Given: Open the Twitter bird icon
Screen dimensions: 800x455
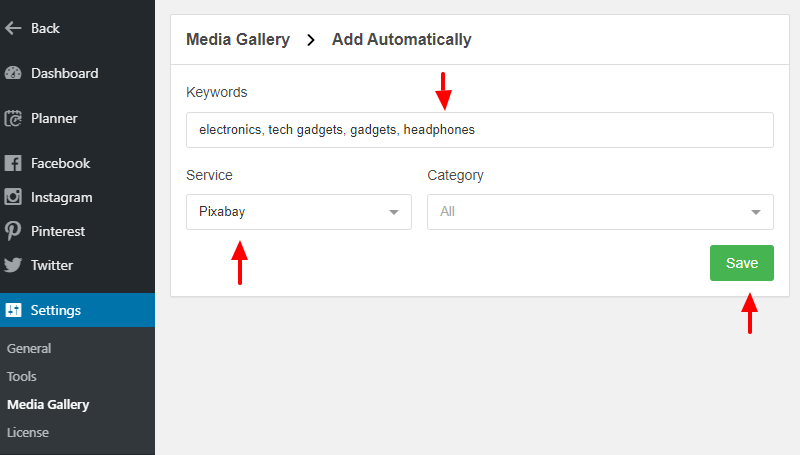Looking at the screenshot, I should click(x=13, y=265).
